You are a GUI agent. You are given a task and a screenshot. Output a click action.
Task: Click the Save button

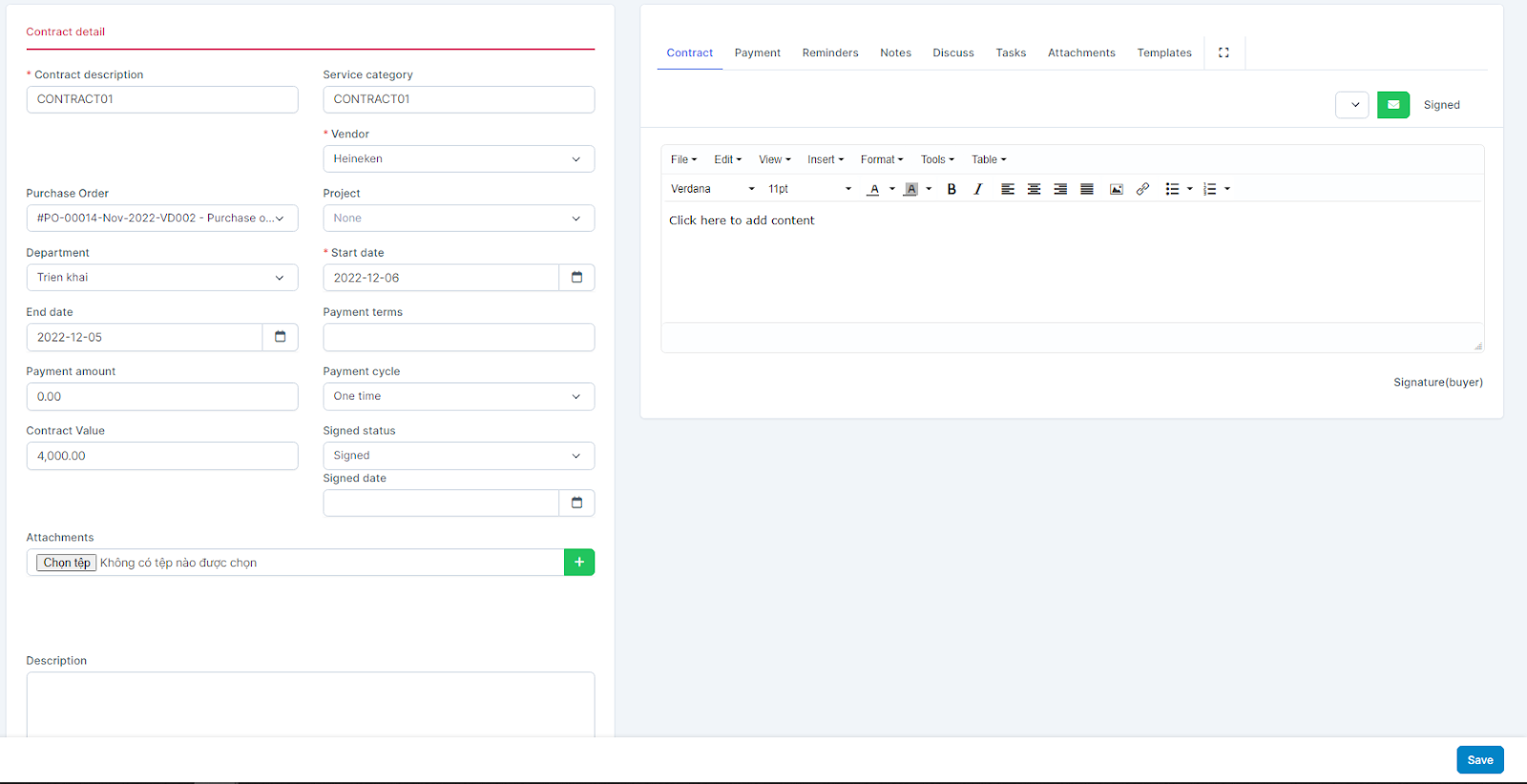1479,760
